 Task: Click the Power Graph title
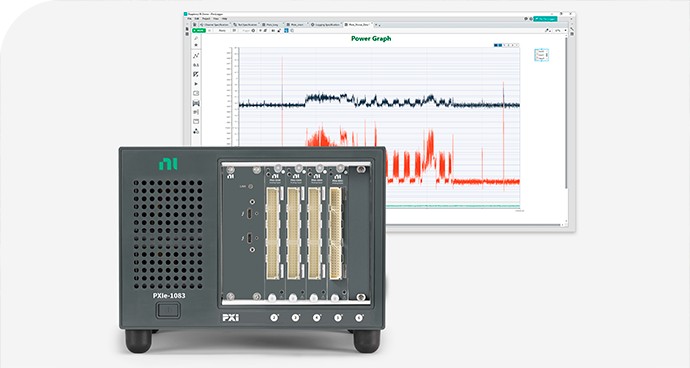click(x=371, y=38)
